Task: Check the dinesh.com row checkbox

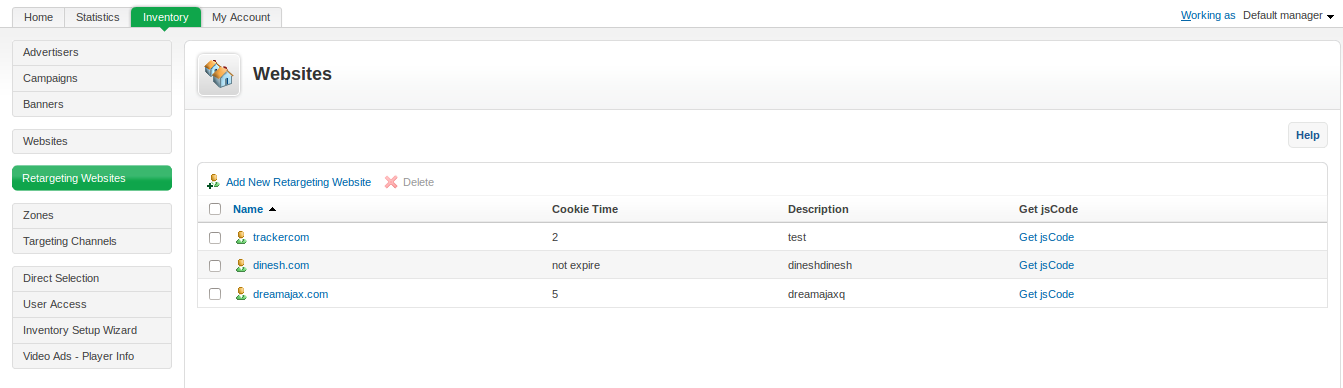Action: tap(215, 265)
